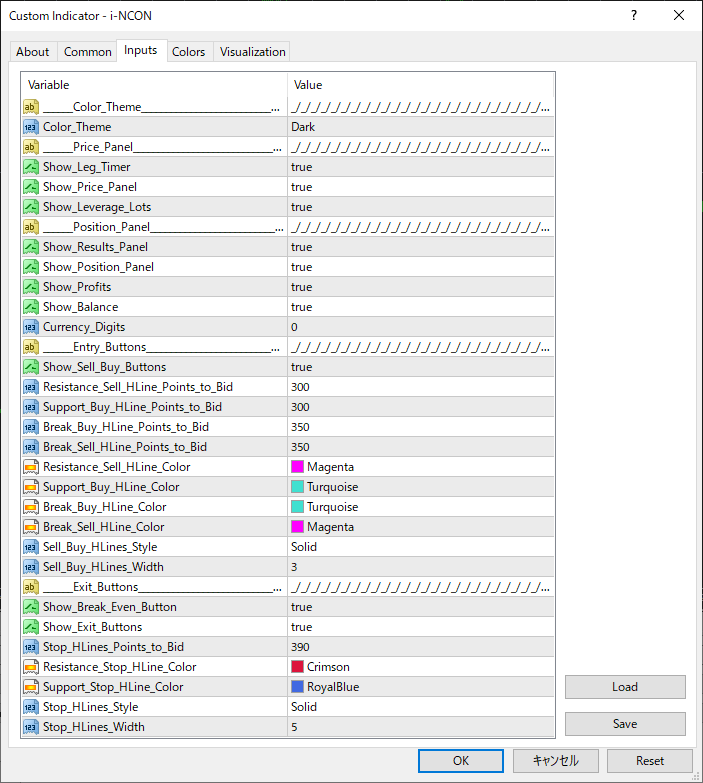Toggle the Show_Results_Panel true value

tap(421, 247)
